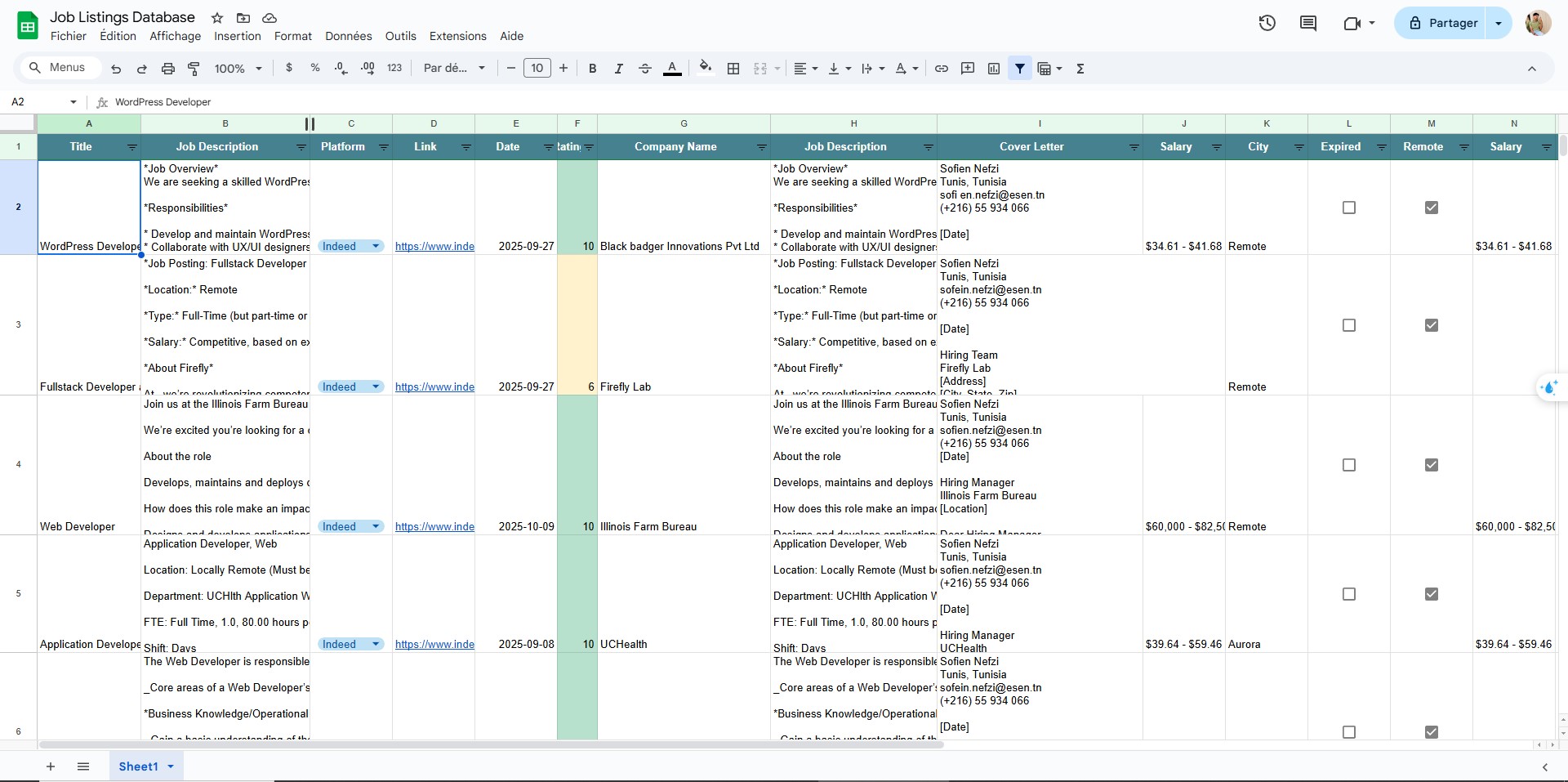This screenshot has height=782, width=1568.
Task: Uncheck Remote checkbox for Firefly Lab row
Action: pos(1432,325)
